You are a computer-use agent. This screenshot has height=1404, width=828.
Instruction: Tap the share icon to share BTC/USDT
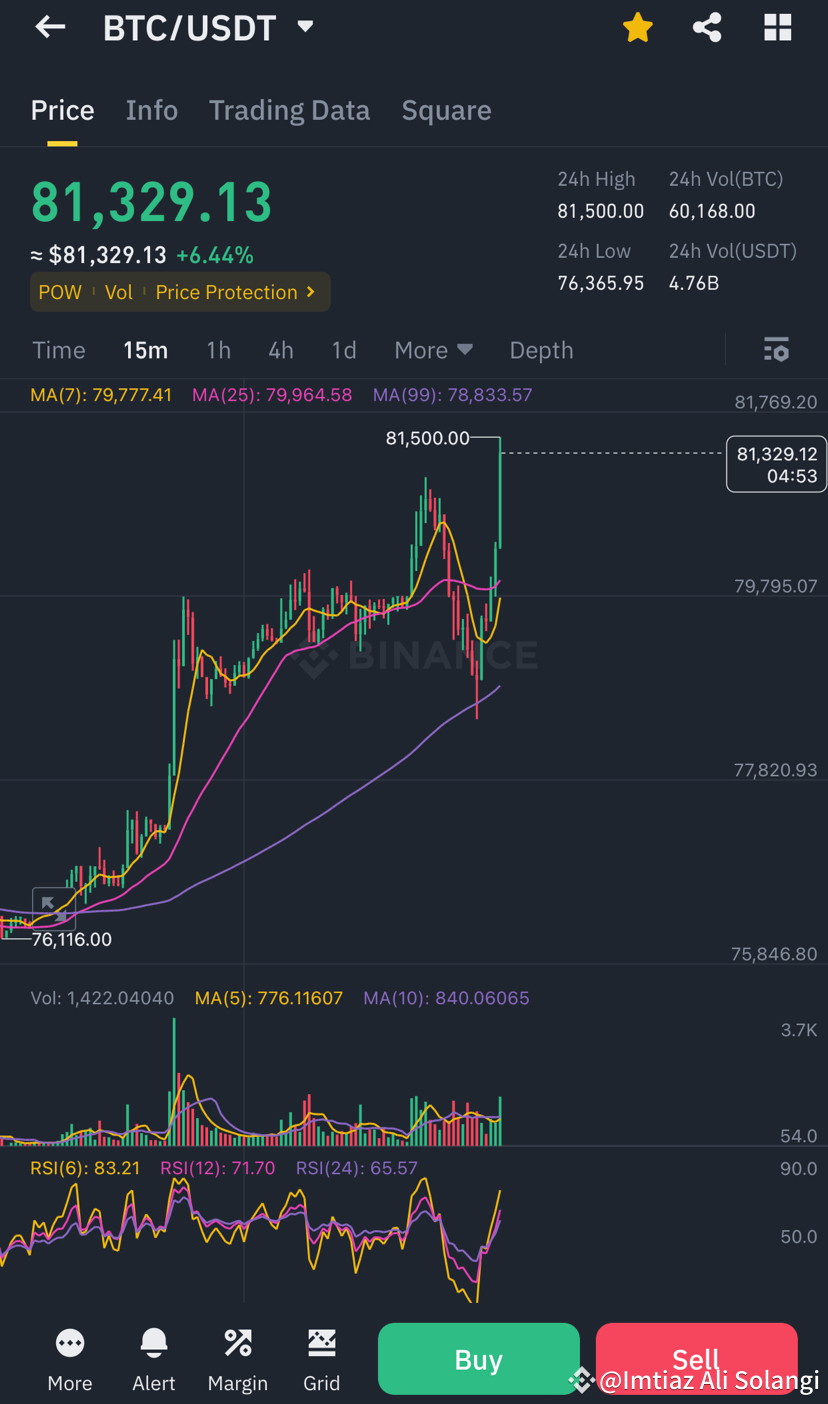pyautogui.click(x=707, y=27)
